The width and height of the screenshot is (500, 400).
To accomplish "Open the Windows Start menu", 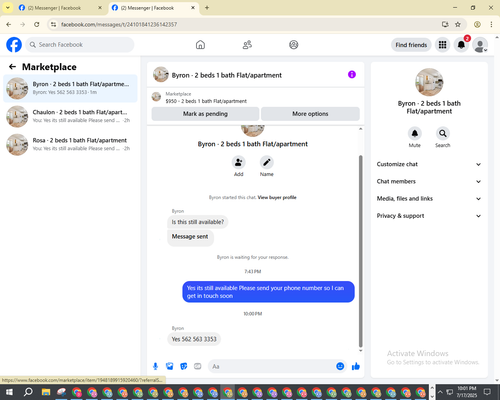I will [9, 392].
